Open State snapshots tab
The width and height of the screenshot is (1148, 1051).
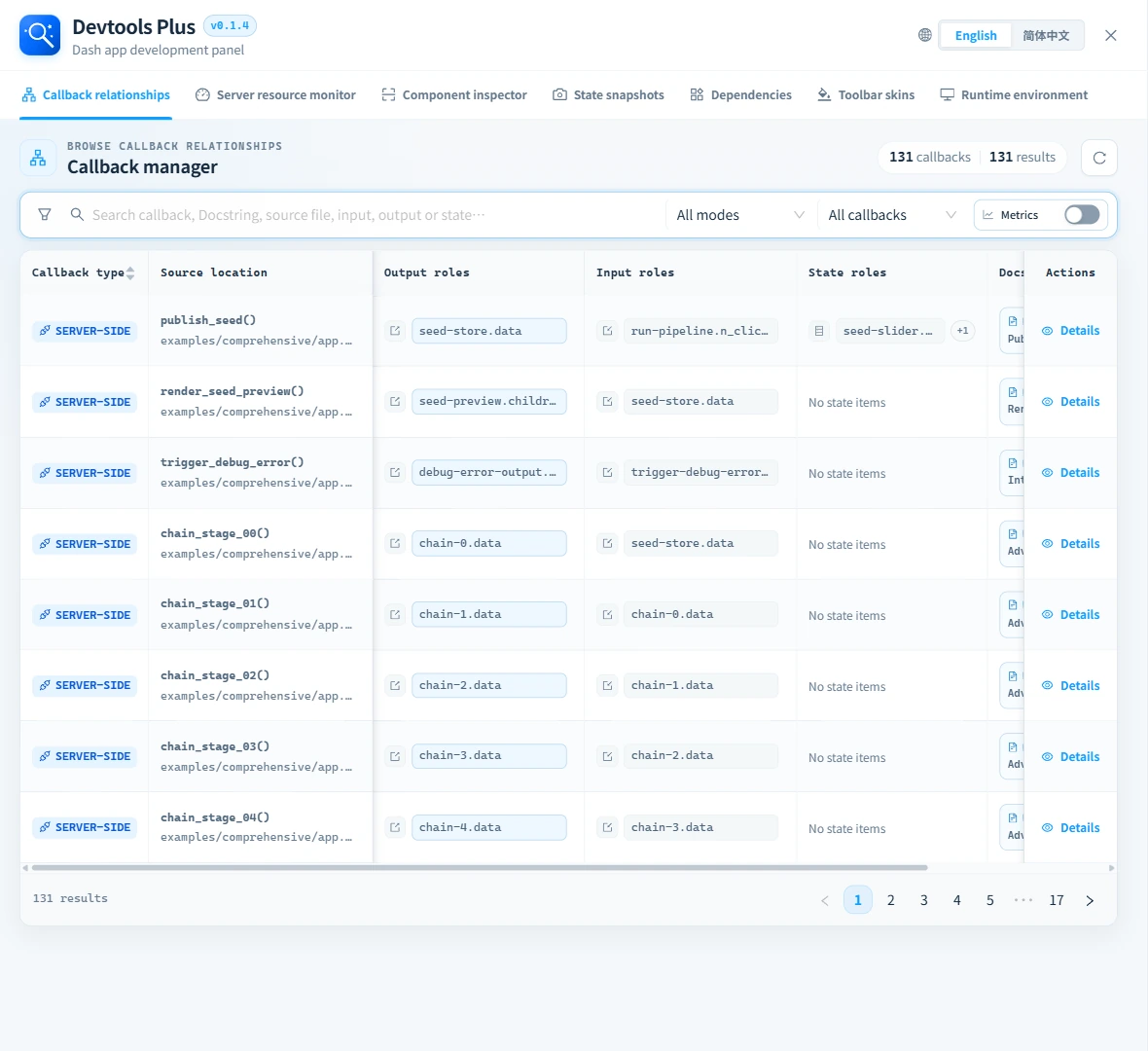[608, 95]
